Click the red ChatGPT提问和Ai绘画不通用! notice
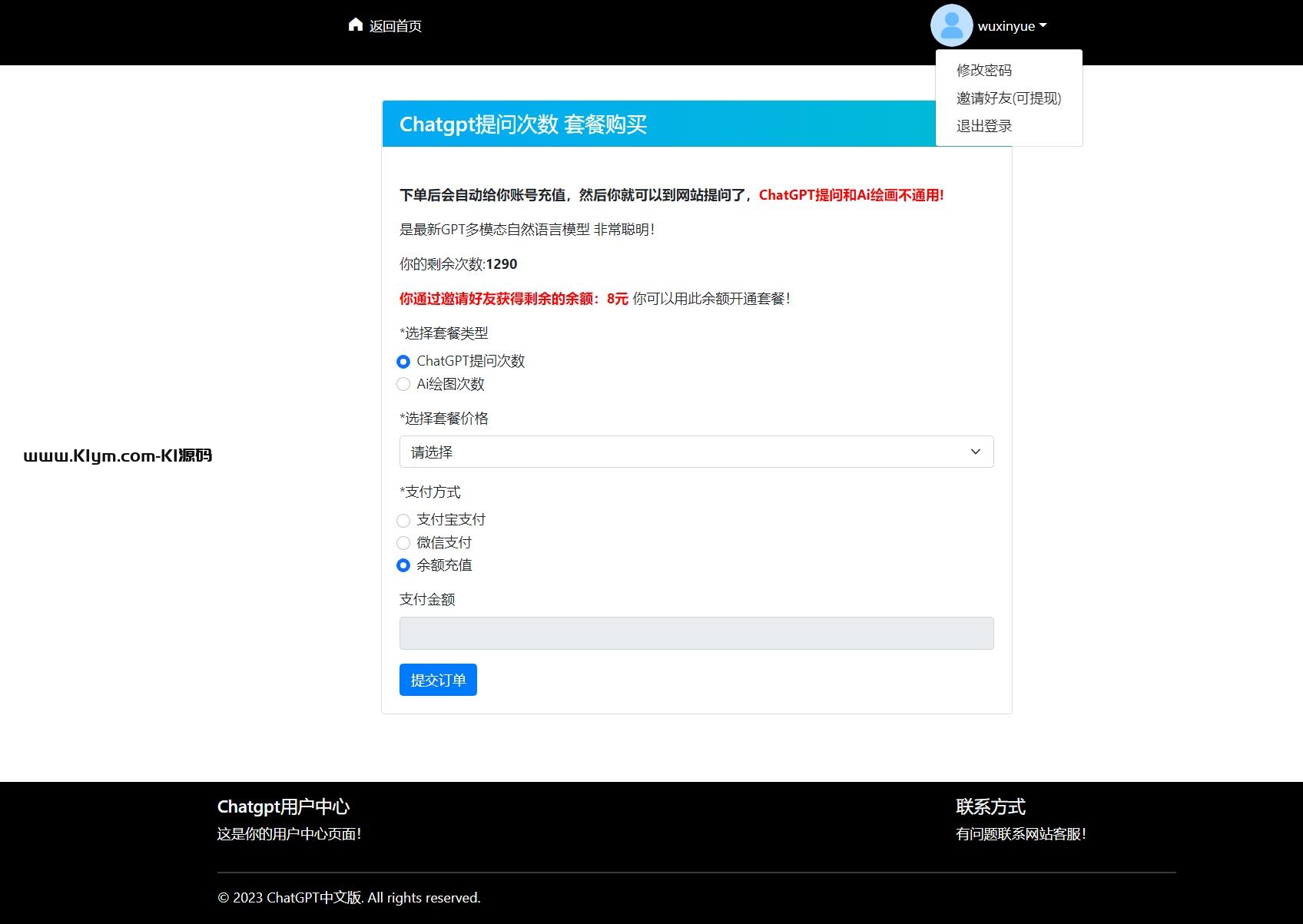Viewport: 1303px width, 924px height. (x=851, y=195)
